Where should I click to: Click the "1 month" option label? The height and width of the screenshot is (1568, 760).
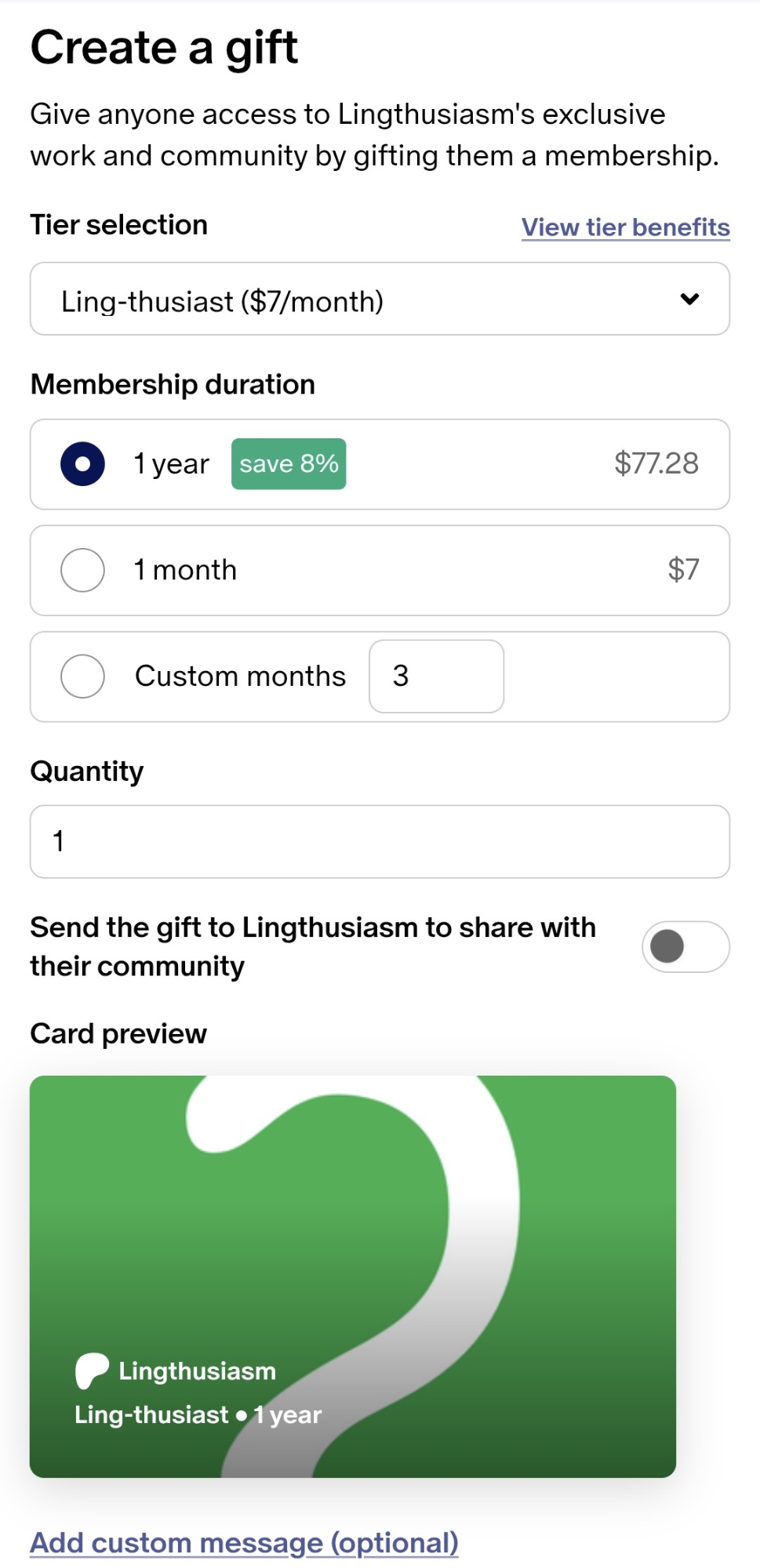click(x=185, y=570)
